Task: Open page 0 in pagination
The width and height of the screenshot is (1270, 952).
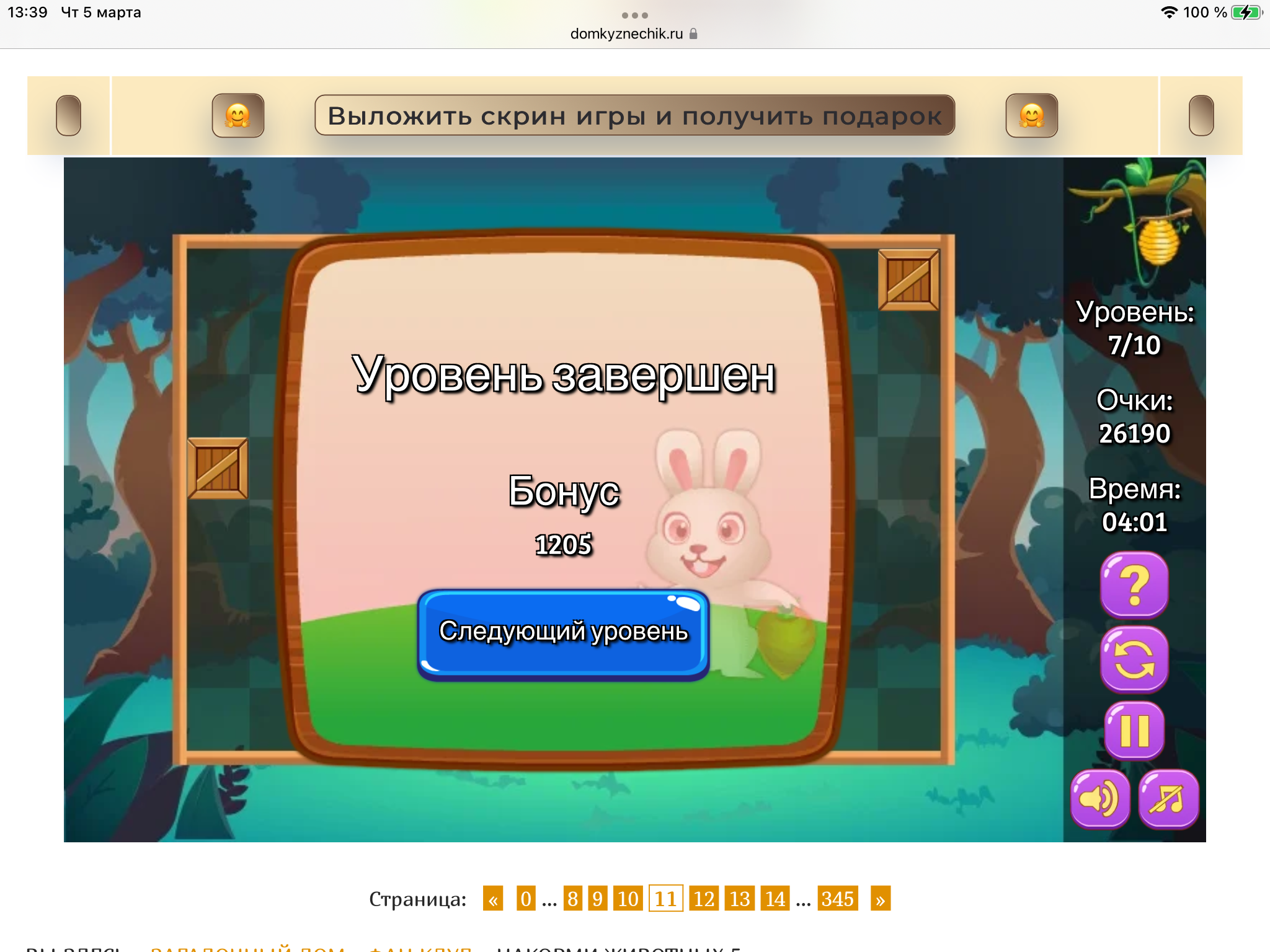Action: coord(525,899)
